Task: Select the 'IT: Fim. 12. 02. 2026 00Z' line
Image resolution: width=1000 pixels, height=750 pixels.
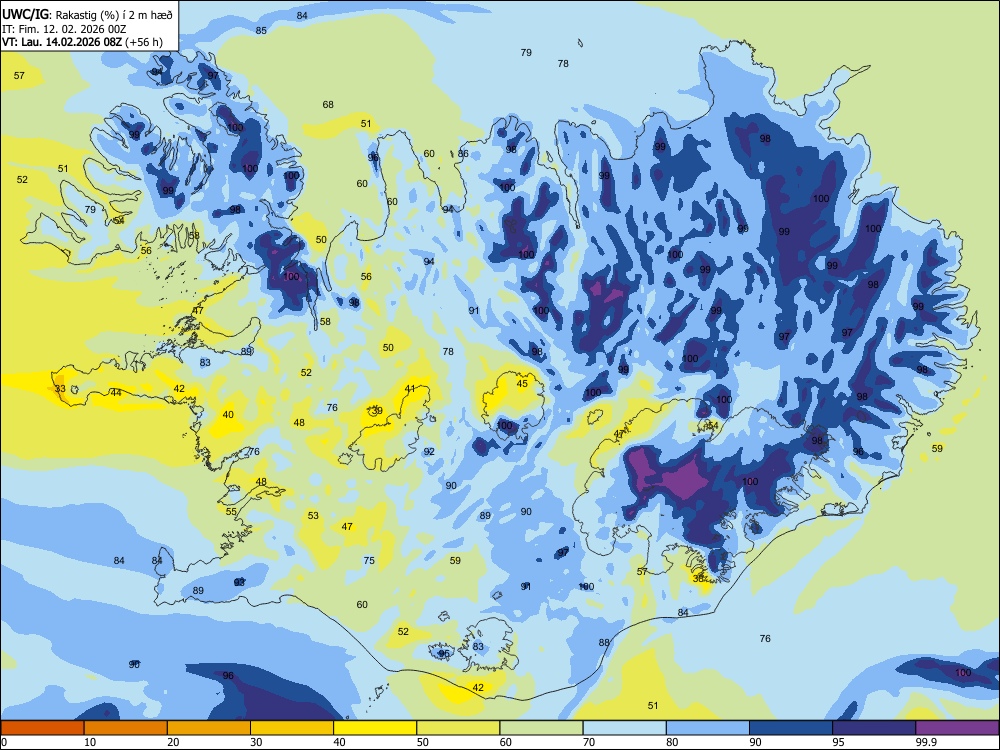Action: [x=64, y=29]
